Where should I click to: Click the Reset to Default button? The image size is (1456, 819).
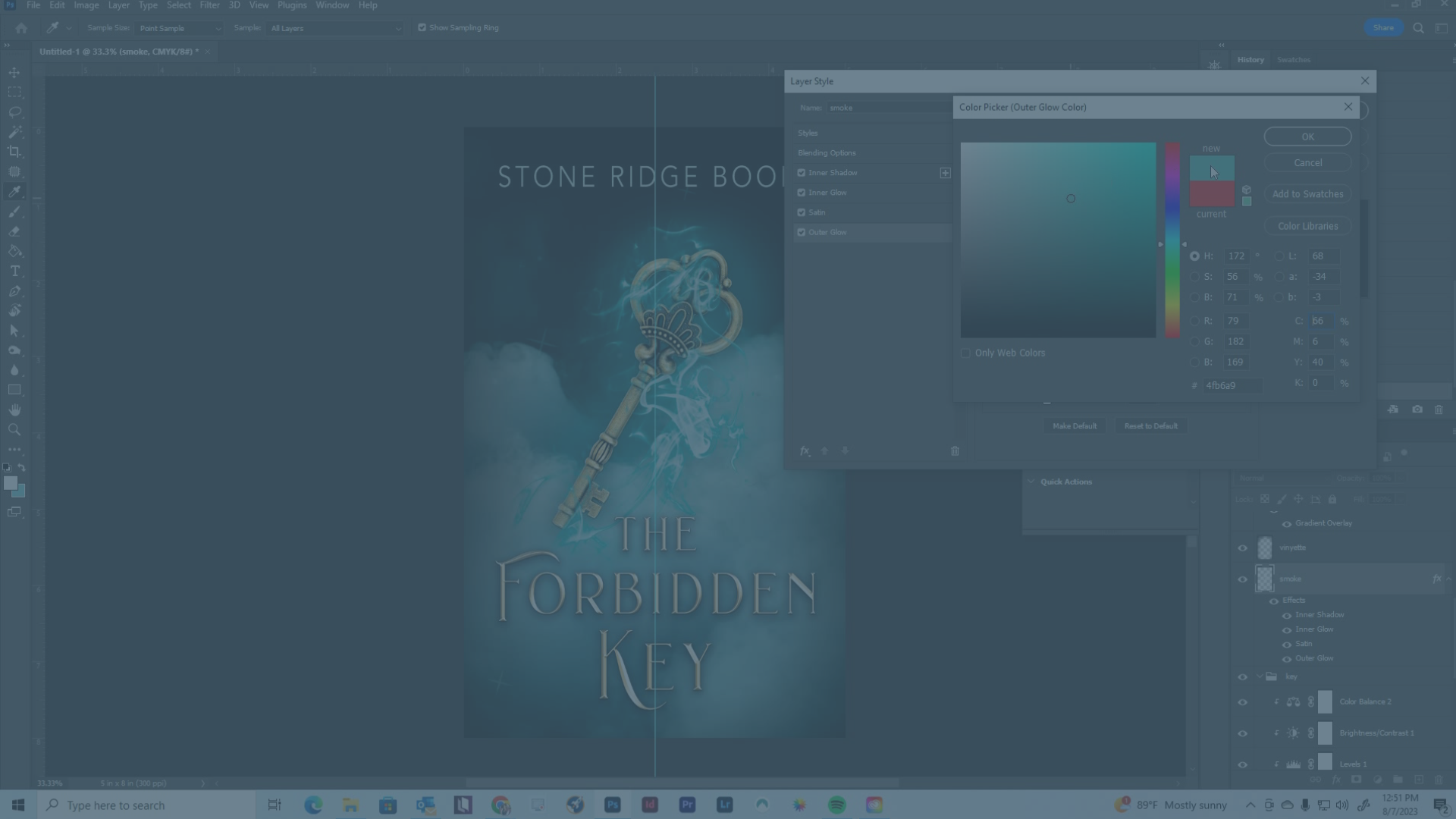1150,426
